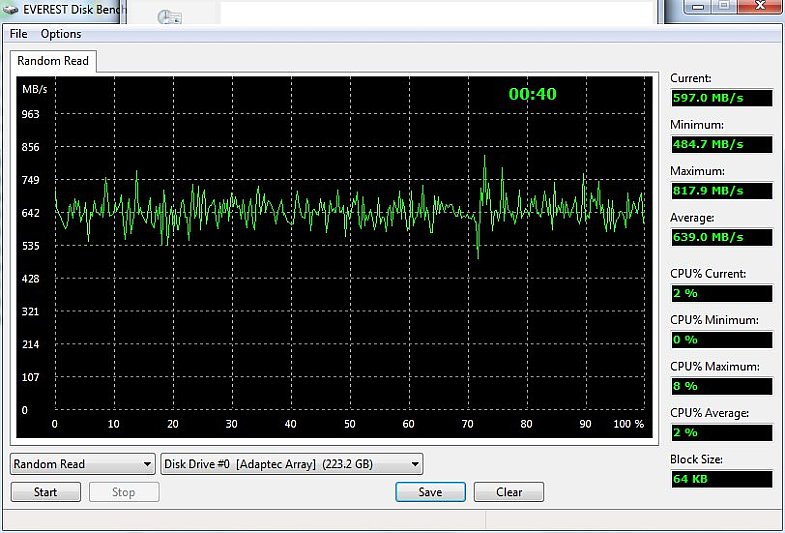Screen dimensions: 785x533
Task: Select the Random Read tab
Action: point(53,61)
